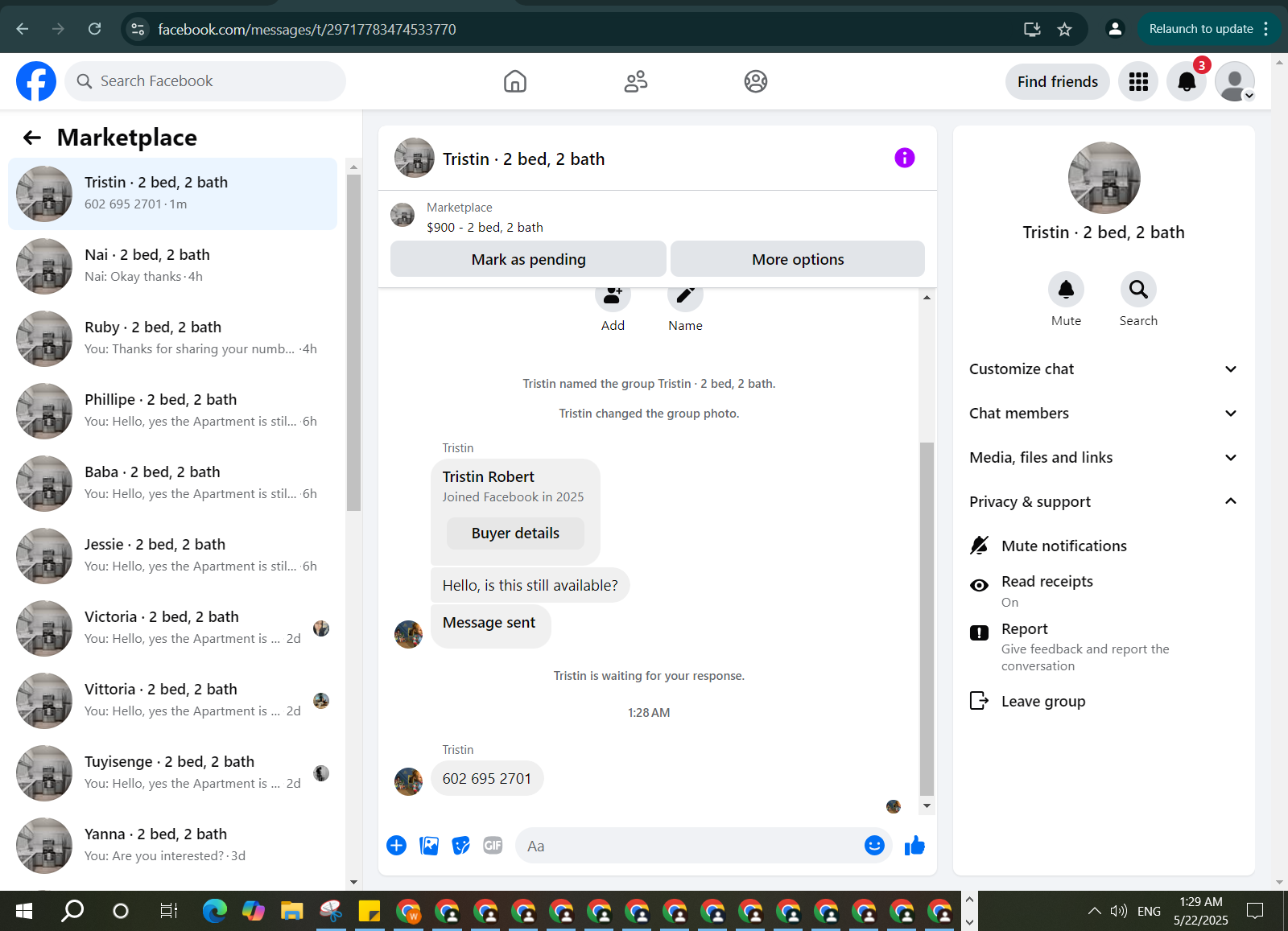
Task: Open the GIF picker
Action: (x=493, y=845)
